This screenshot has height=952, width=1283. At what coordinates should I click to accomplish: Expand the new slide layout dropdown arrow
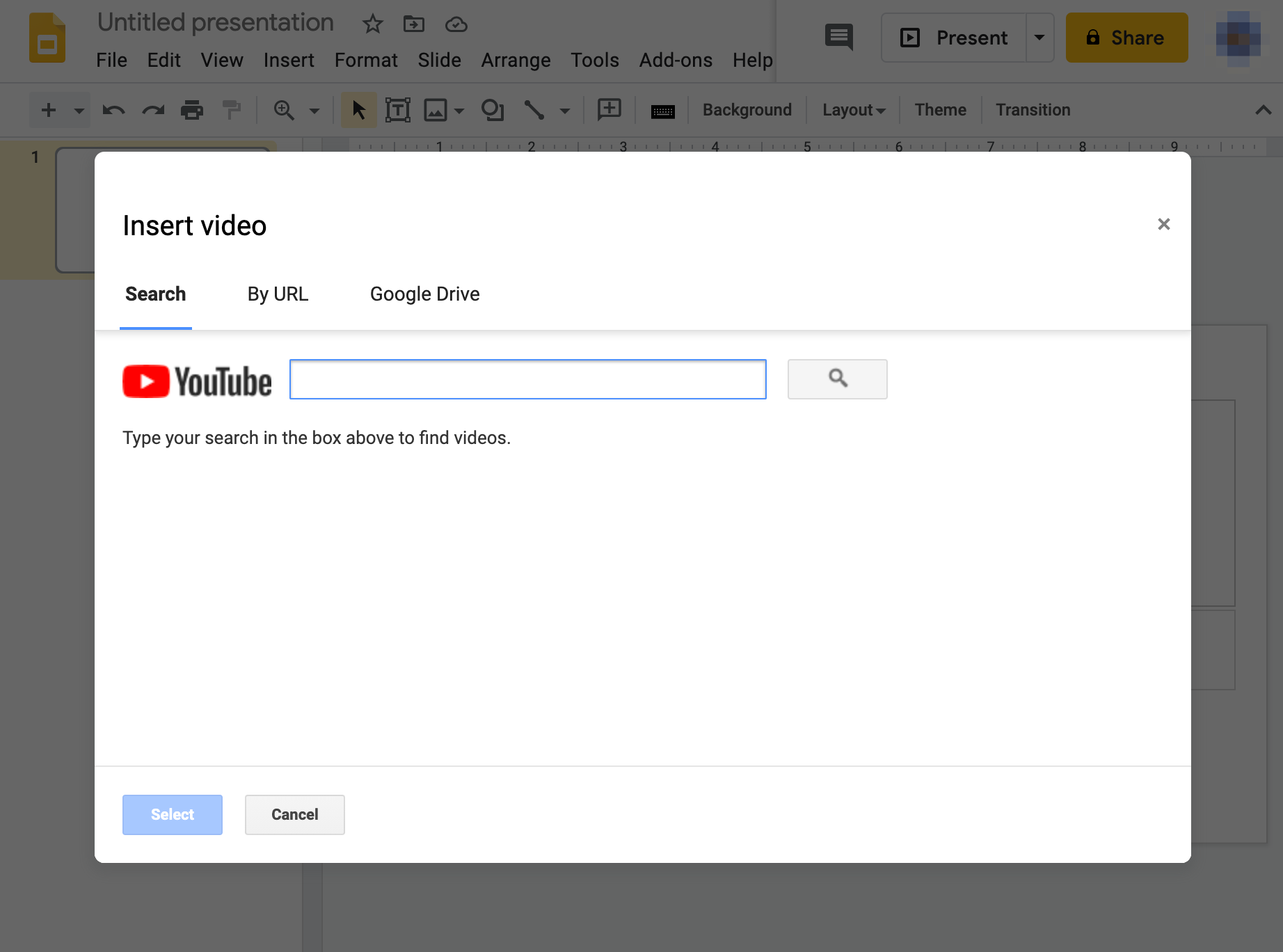(x=79, y=110)
